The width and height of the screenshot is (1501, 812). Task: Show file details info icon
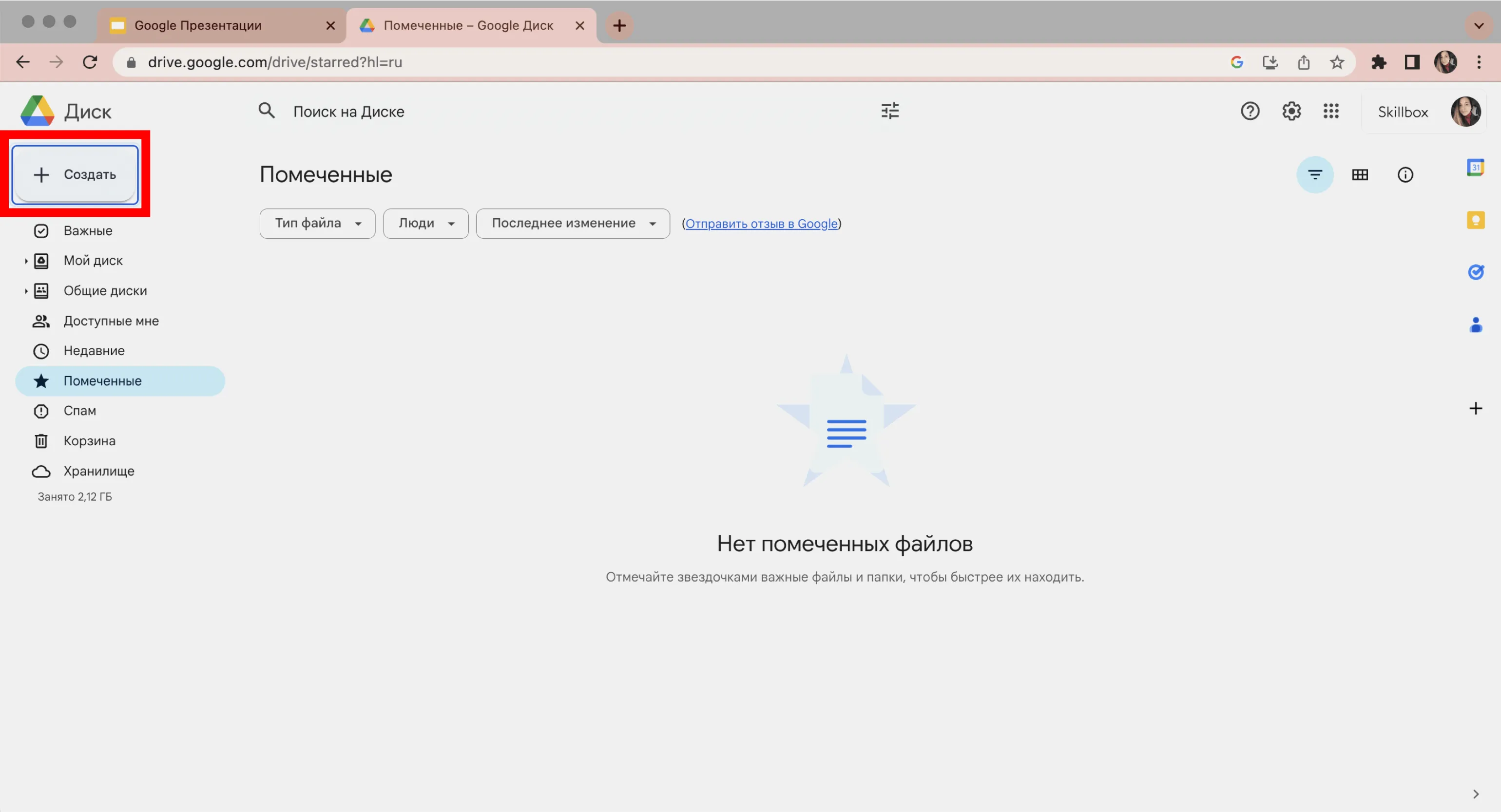[x=1405, y=175]
